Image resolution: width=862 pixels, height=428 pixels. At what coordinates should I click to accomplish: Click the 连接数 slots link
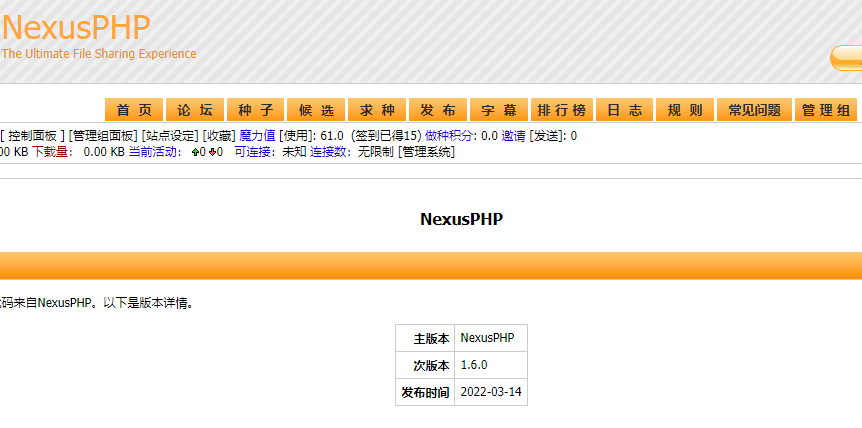[330, 152]
